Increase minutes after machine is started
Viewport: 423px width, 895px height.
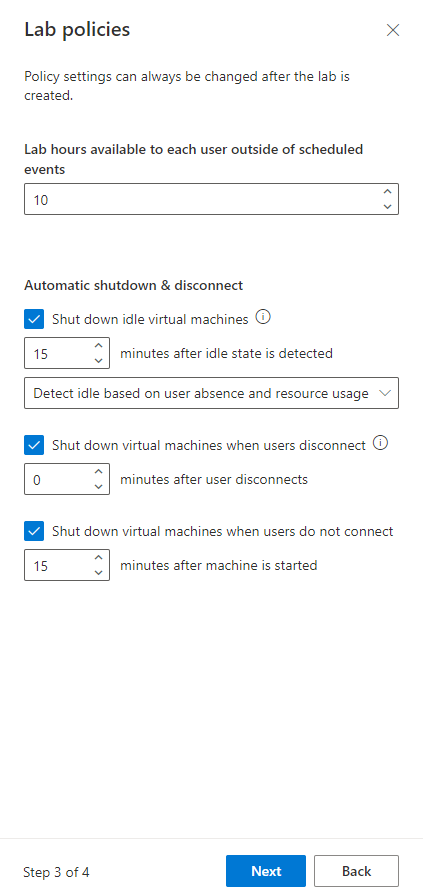pos(99,558)
